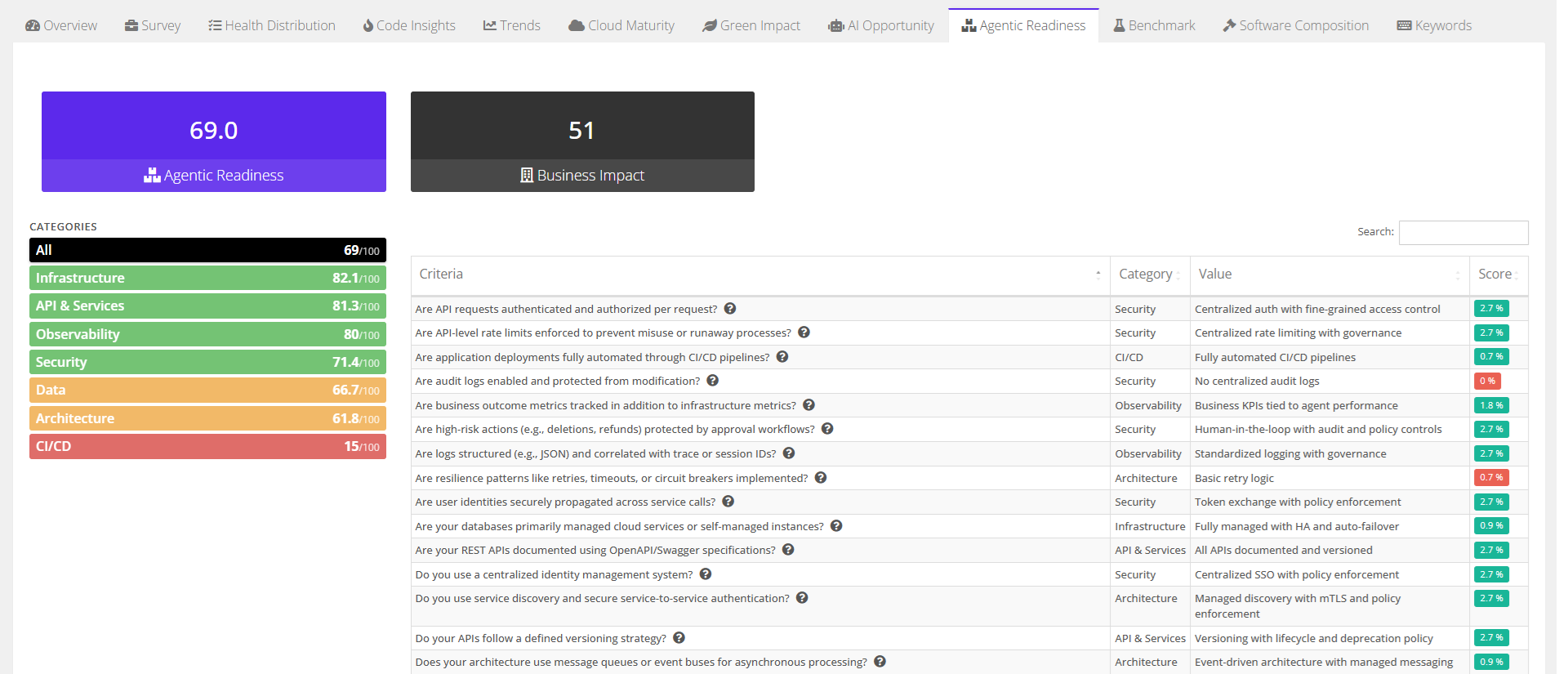The height and width of the screenshot is (674, 1568).
Task: Open help icon for API versioning strategy question
Action: pos(679,638)
